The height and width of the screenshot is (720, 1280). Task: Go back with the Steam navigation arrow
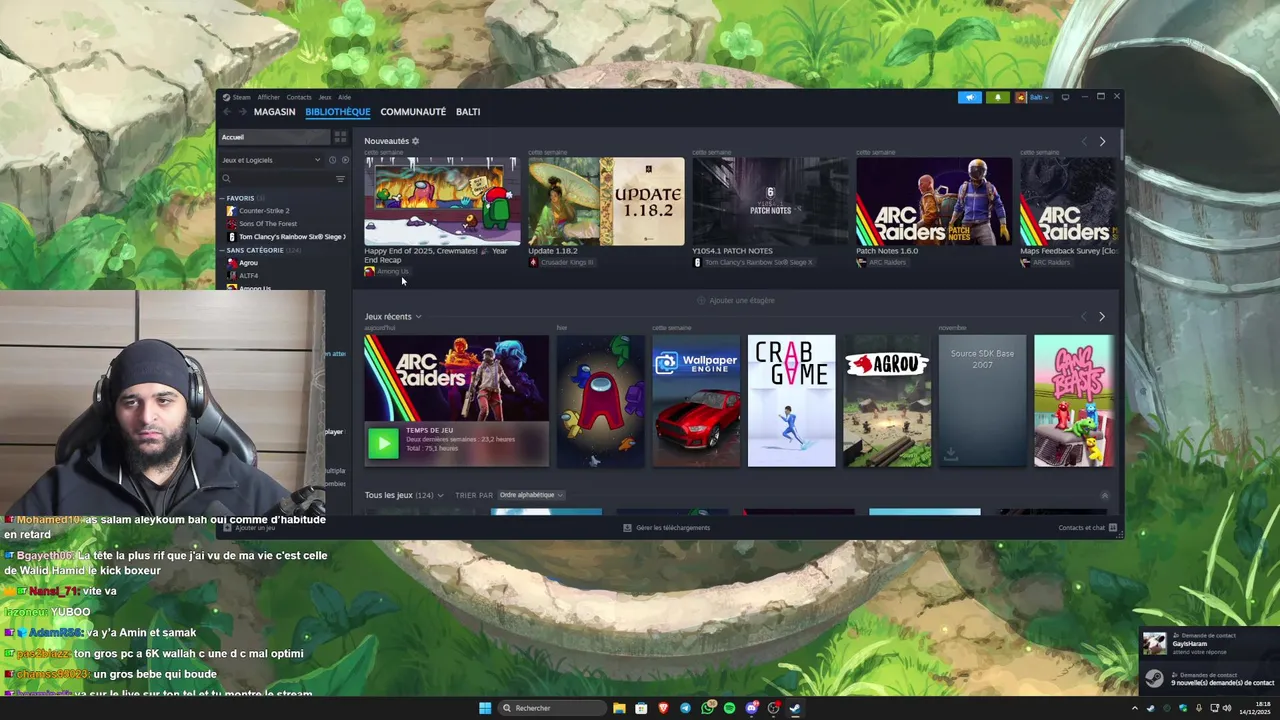[227, 112]
